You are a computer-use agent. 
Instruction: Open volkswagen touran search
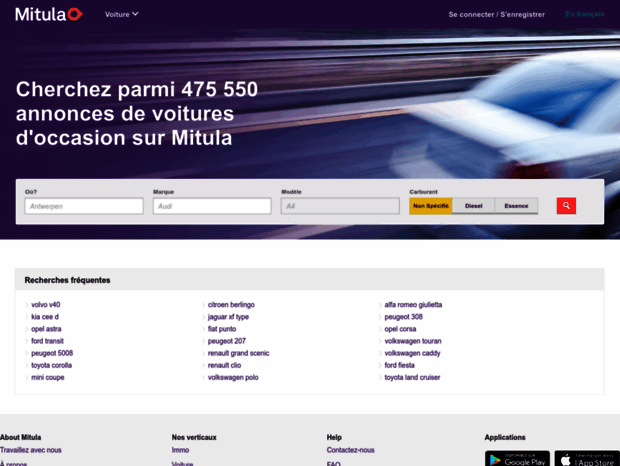[413, 341]
